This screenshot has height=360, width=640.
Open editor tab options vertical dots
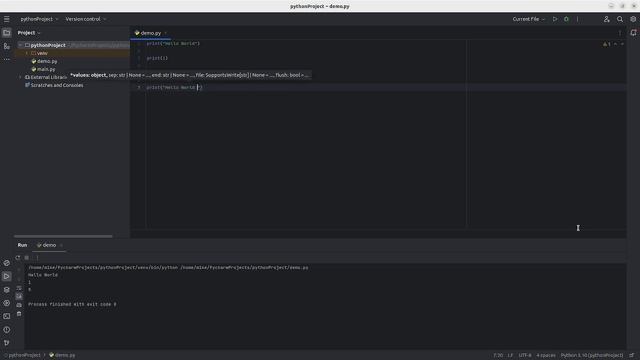coord(620,33)
